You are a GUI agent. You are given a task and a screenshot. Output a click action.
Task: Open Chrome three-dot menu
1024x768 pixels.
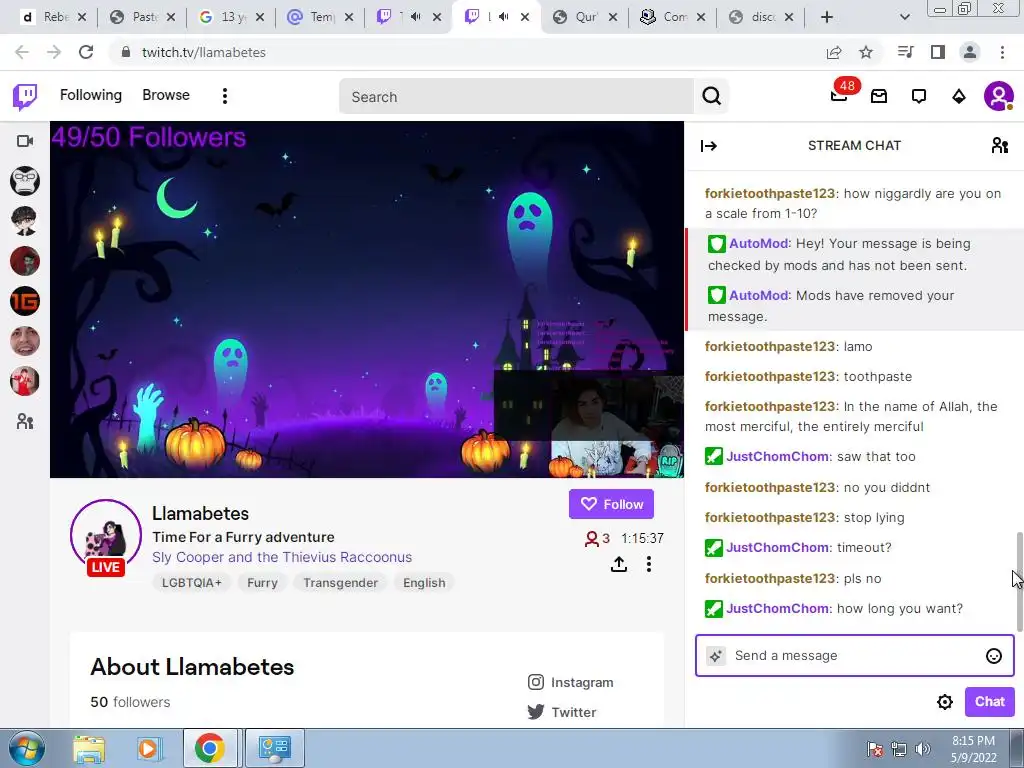pos(1002,52)
